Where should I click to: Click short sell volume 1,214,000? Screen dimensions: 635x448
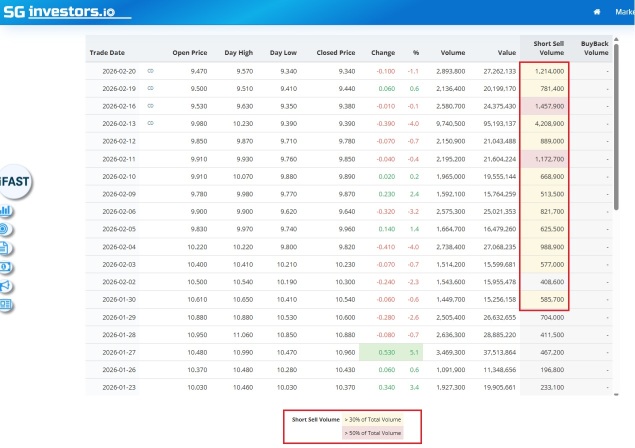coord(549,71)
